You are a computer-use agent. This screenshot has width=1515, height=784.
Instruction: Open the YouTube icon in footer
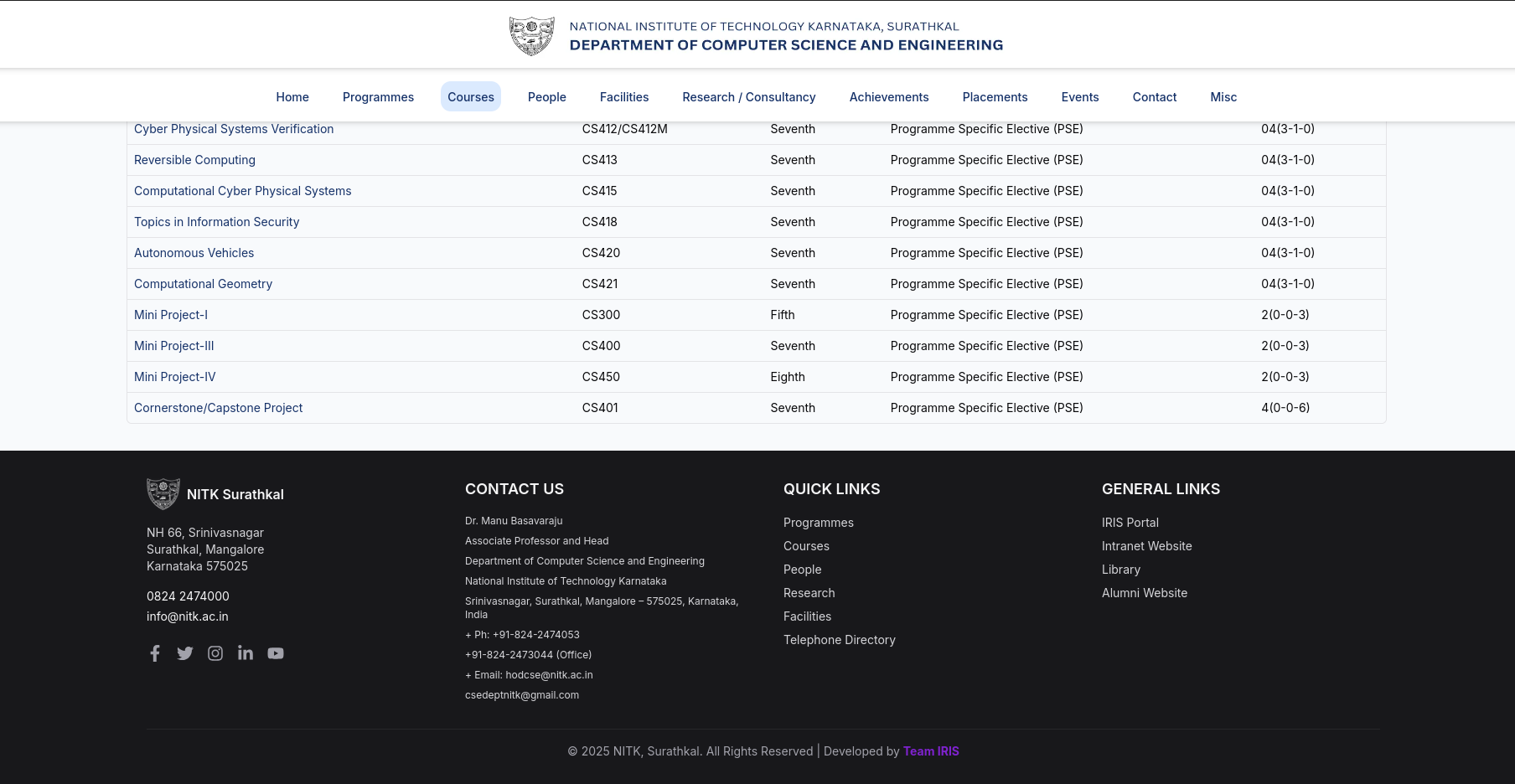coord(276,653)
